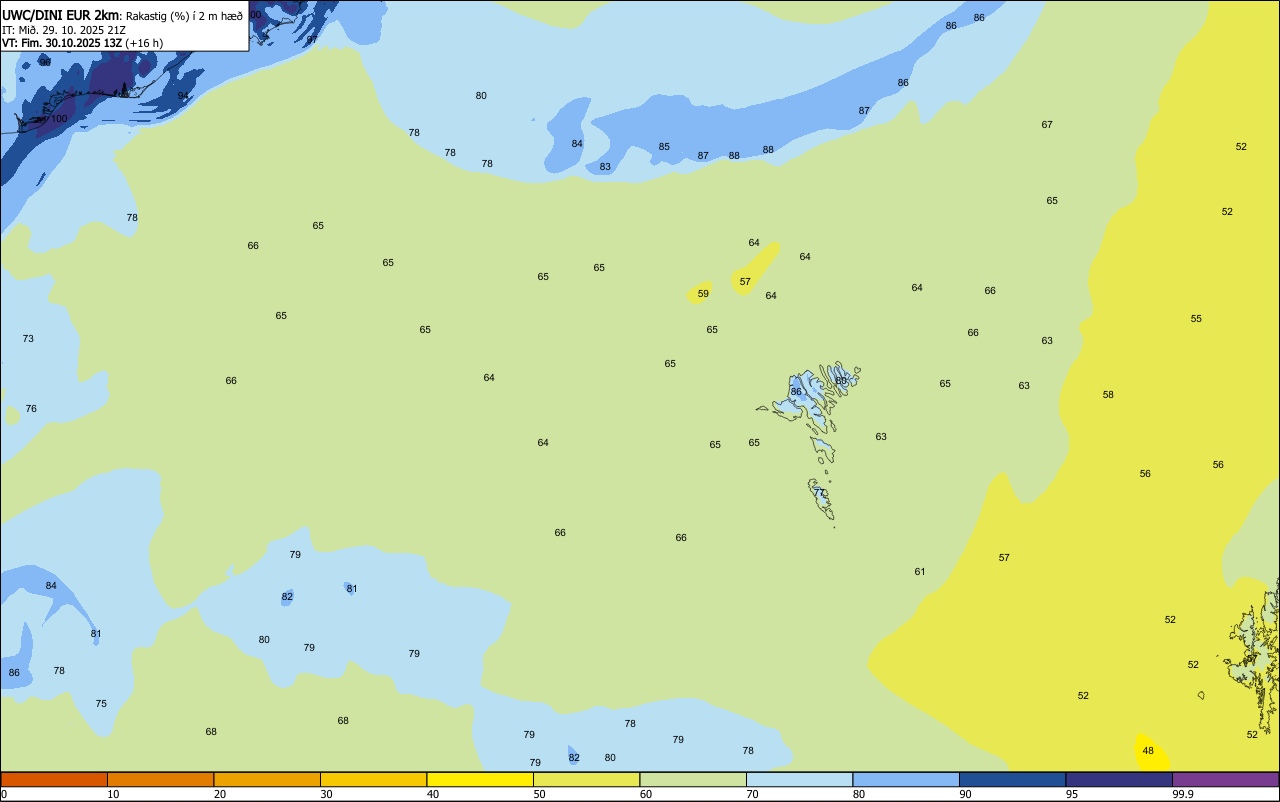The height and width of the screenshot is (802, 1280).
Task: Click the light green 60–70 legend band
Action: point(693,779)
